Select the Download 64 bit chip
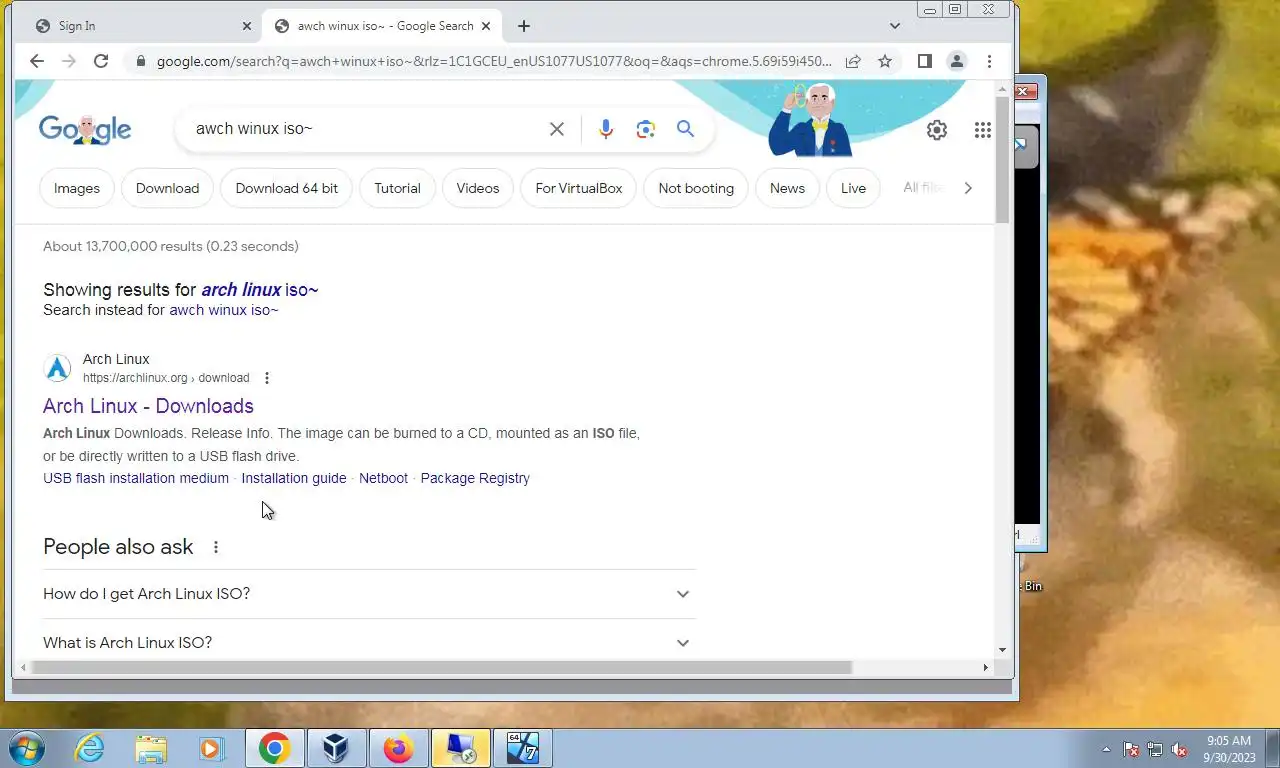The image size is (1280, 768). [287, 188]
